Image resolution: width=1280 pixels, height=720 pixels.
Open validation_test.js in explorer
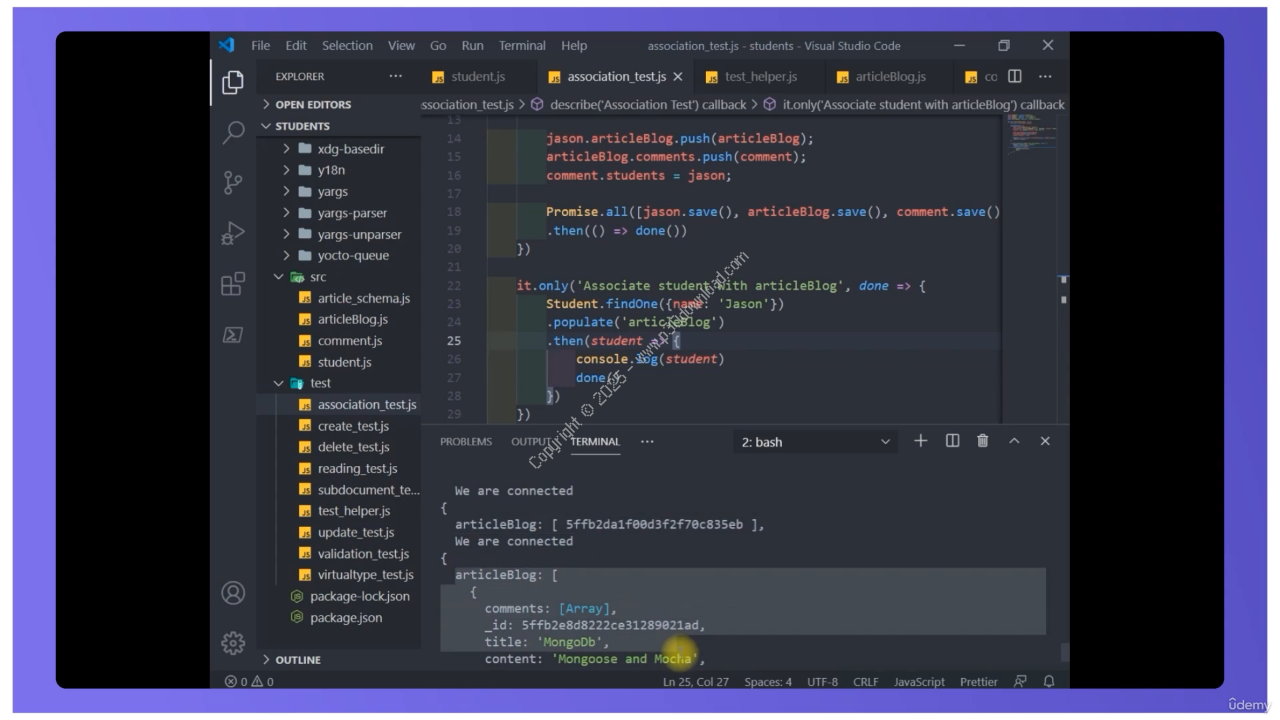tap(363, 553)
